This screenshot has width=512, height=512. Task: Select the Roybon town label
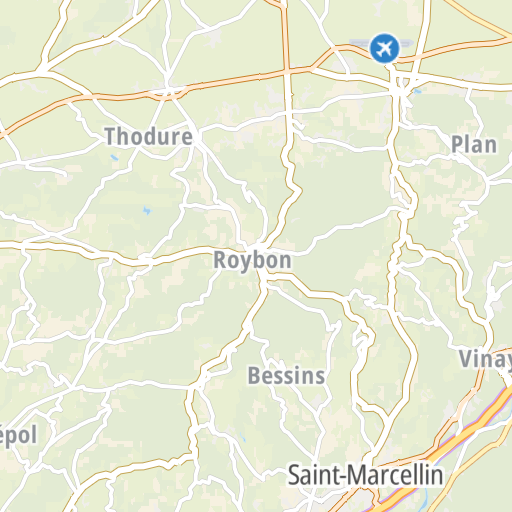pos(252,260)
